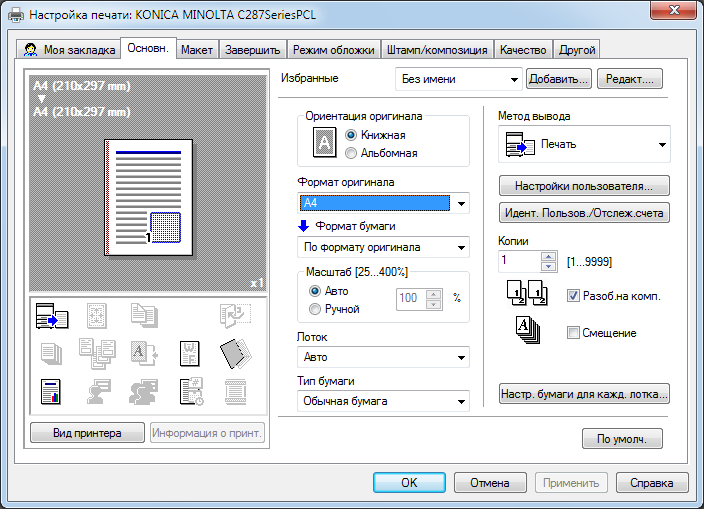The width and height of the screenshot is (704, 509).
Task: Open Настр. бумаги для кажд. лотка...
Action: point(584,394)
